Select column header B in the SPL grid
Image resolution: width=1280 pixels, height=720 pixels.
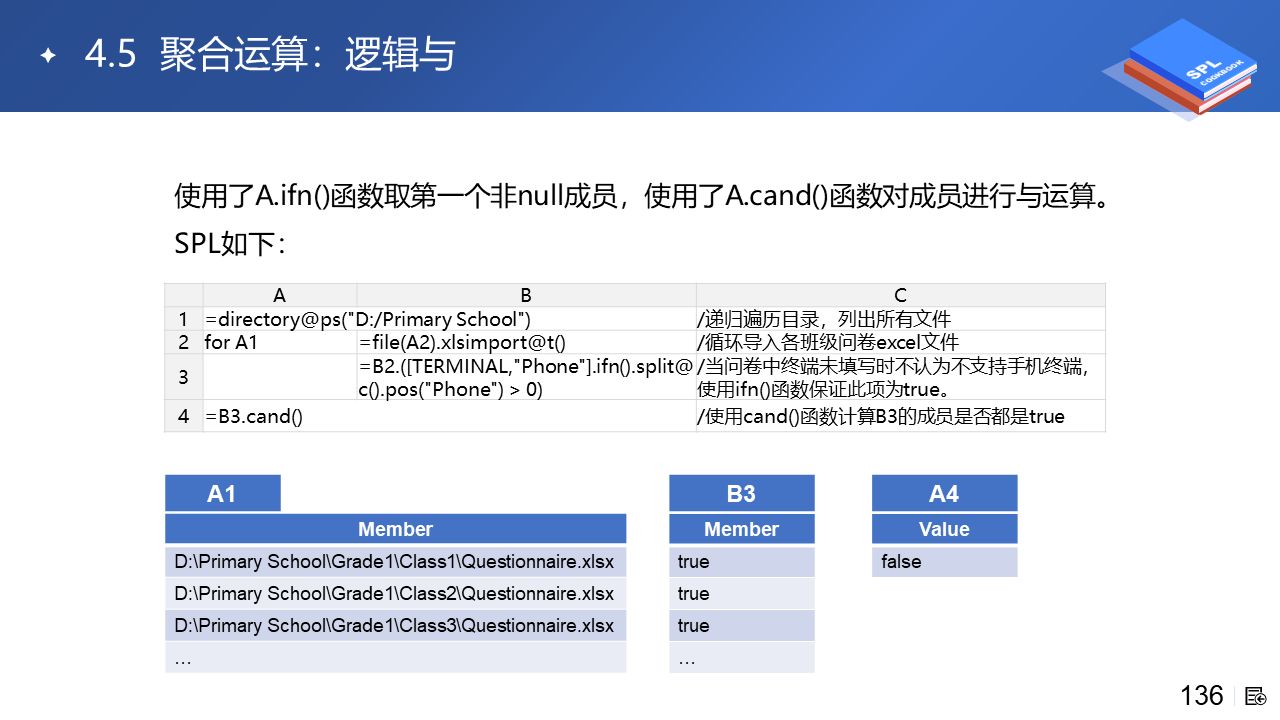pyautogui.click(x=526, y=295)
